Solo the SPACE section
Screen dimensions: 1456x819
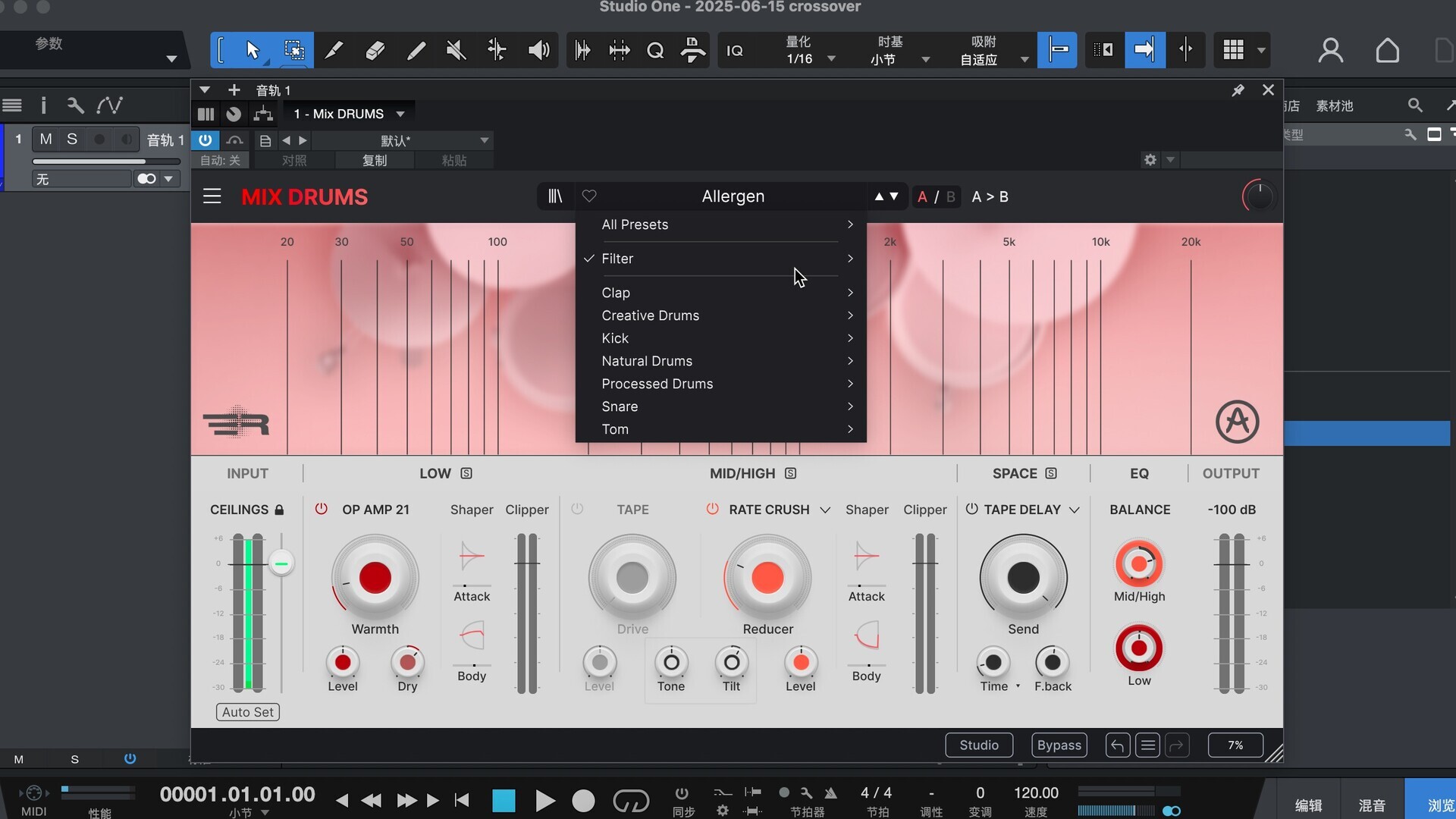1051,473
